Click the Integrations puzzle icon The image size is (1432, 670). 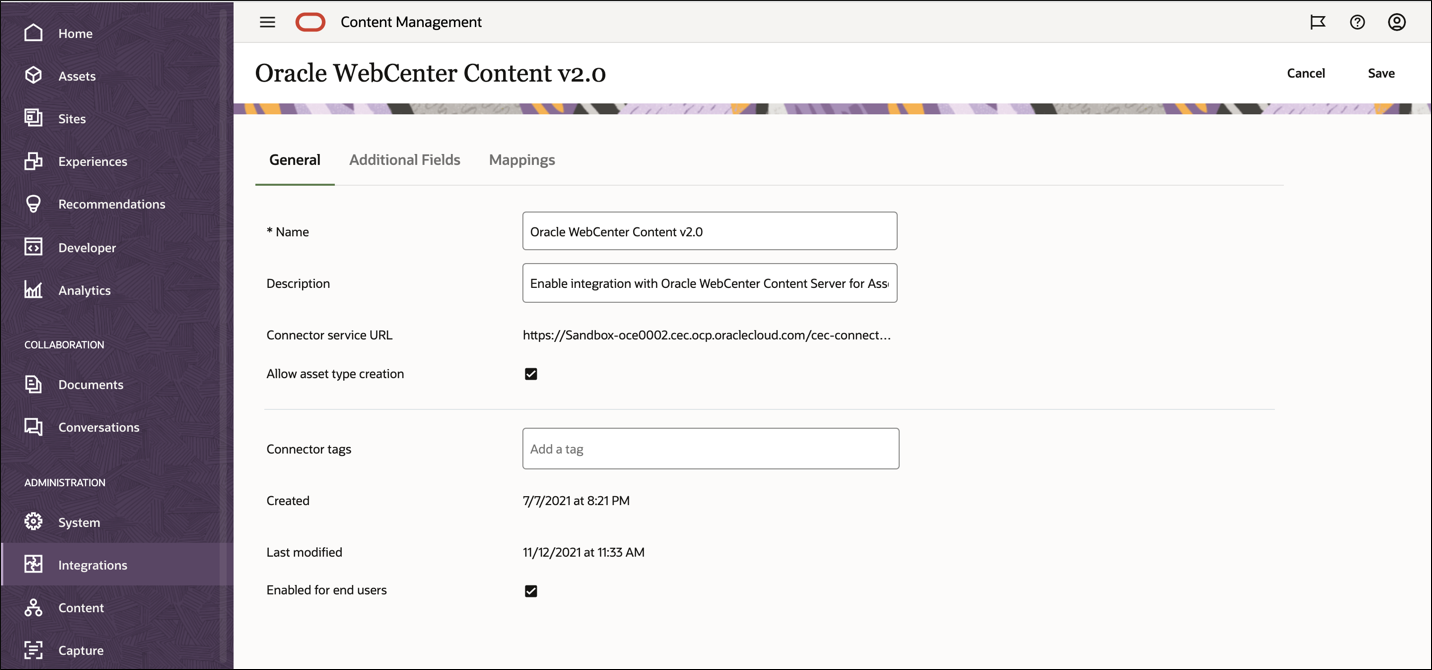33,565
